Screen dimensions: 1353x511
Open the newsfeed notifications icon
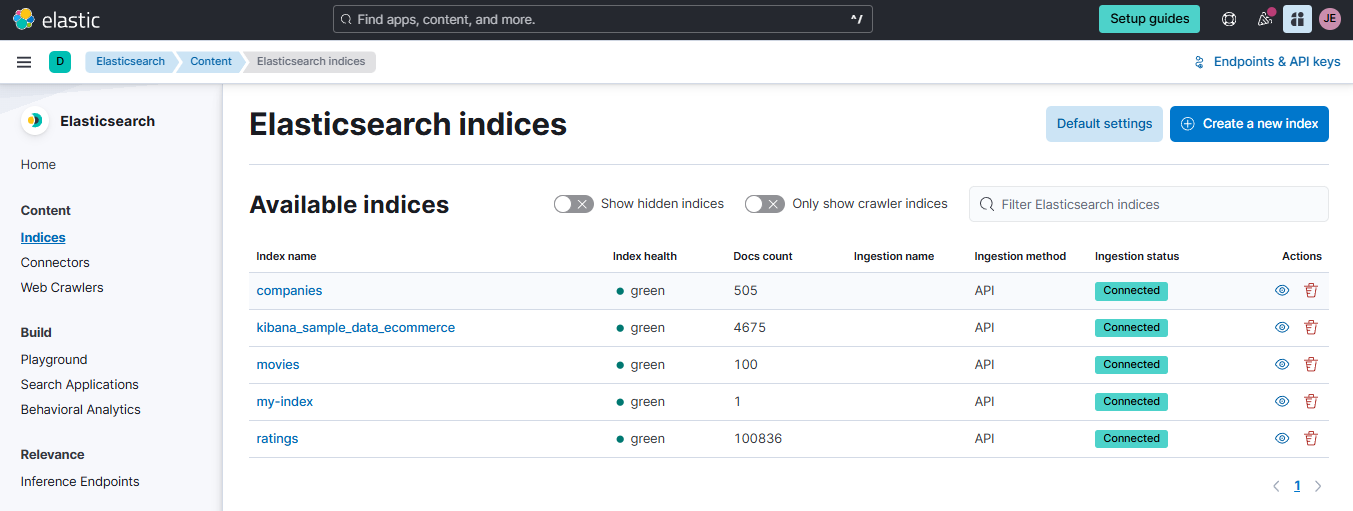pyautogui.click(x=1264, y=19)
